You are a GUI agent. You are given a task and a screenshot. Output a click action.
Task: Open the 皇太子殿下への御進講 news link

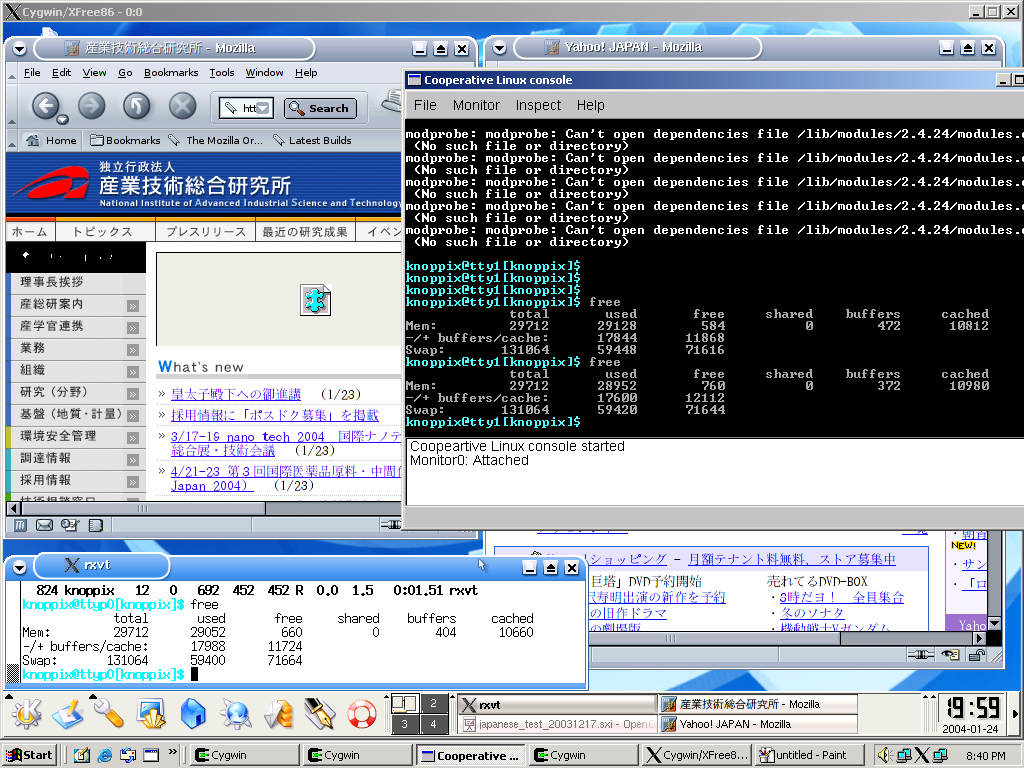click(x=236, y=394)
